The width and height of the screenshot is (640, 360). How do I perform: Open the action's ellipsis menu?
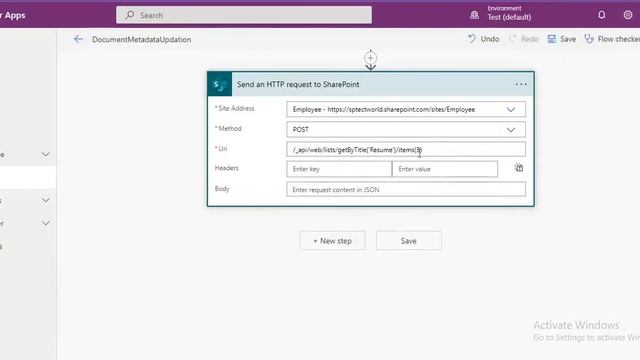click(521, 84)
